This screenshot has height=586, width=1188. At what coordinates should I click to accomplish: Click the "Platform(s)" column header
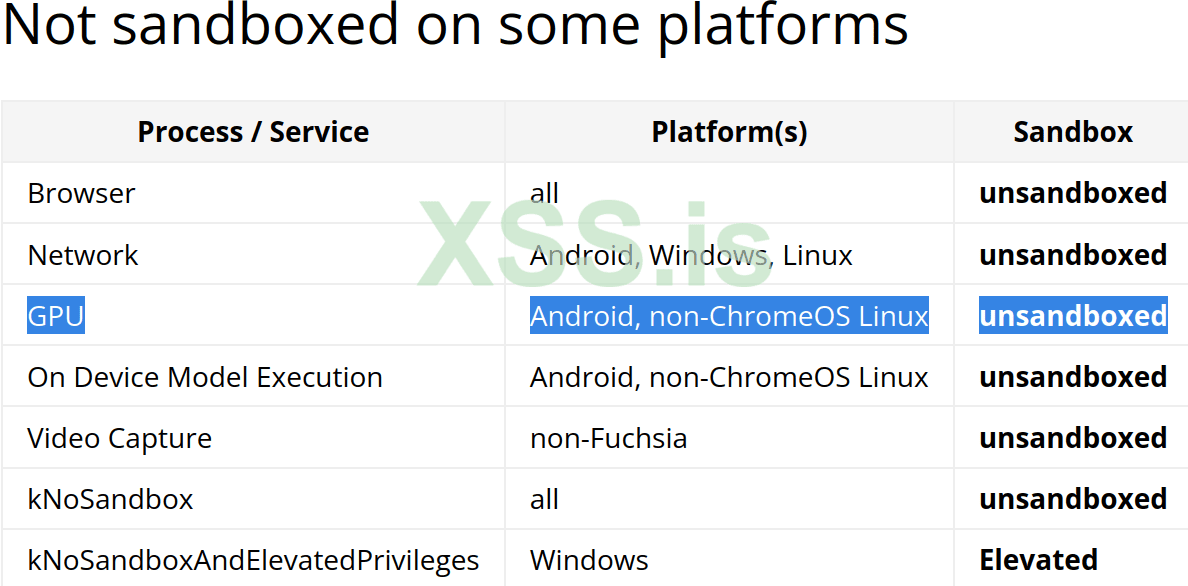tap(729, 132)
